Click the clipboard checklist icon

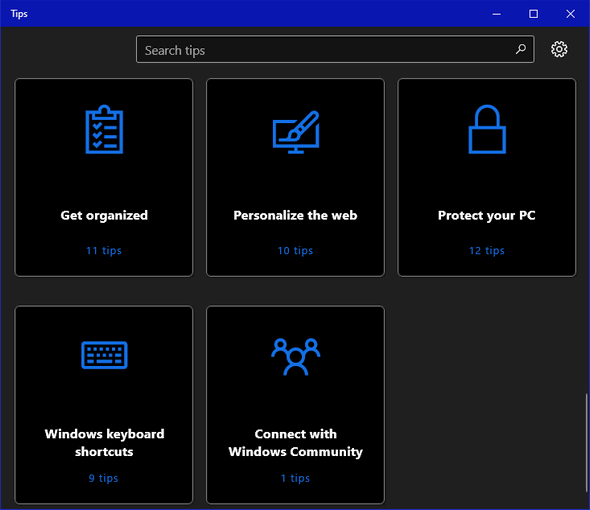(x=104, y=129)
